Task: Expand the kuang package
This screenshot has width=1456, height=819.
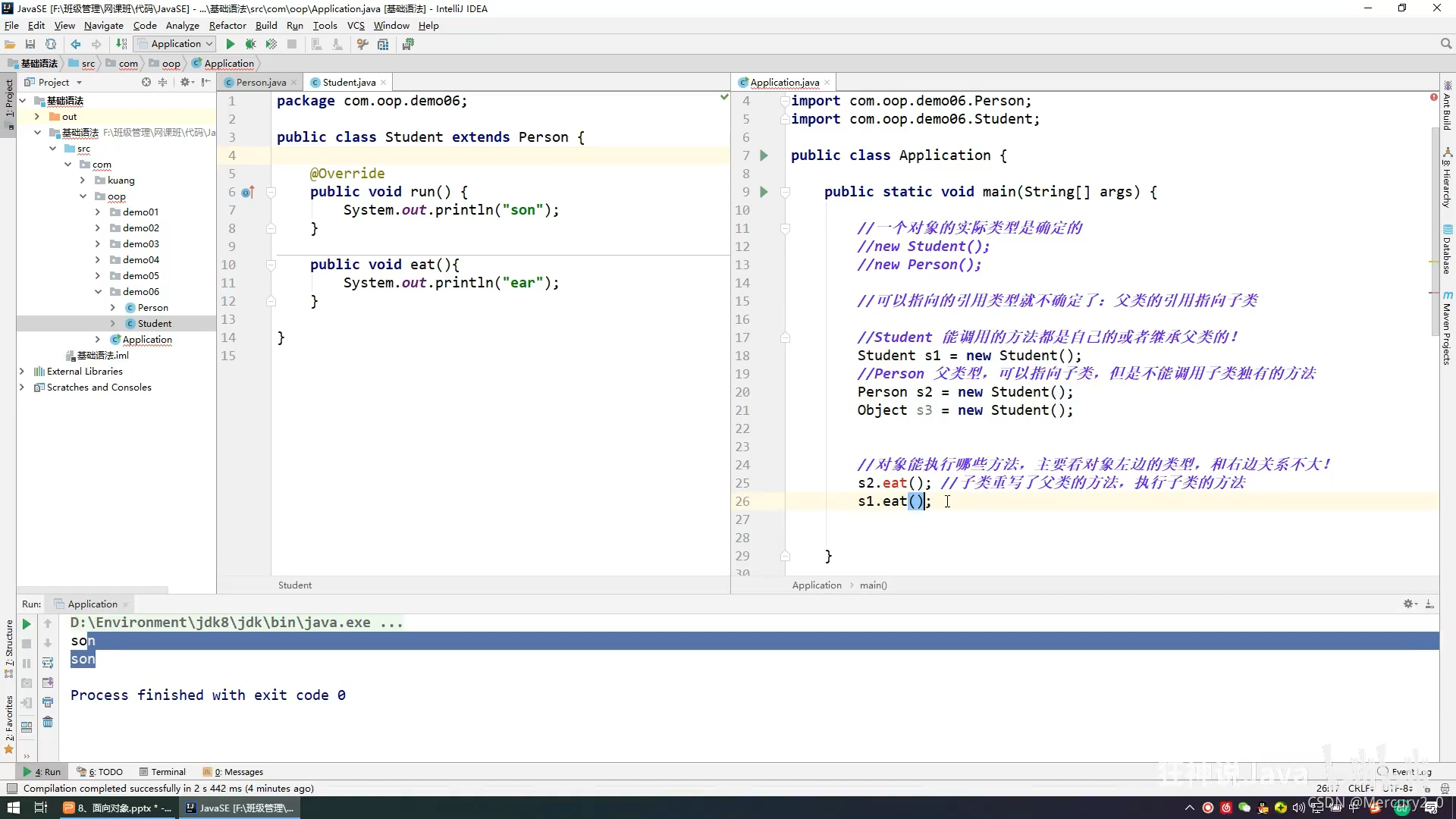Action: pyautogui.click(x=83, y=180)
